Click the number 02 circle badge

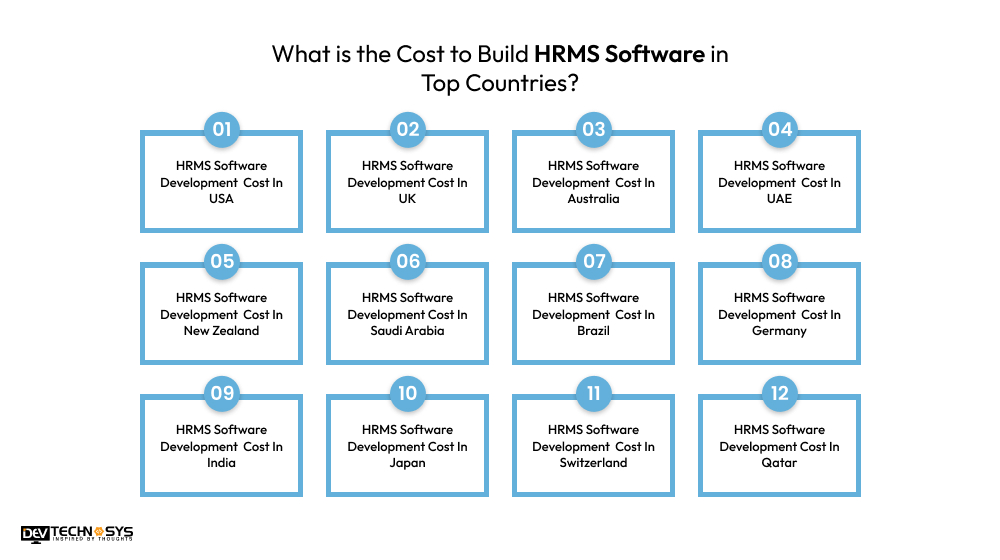[x=408, y=129]
